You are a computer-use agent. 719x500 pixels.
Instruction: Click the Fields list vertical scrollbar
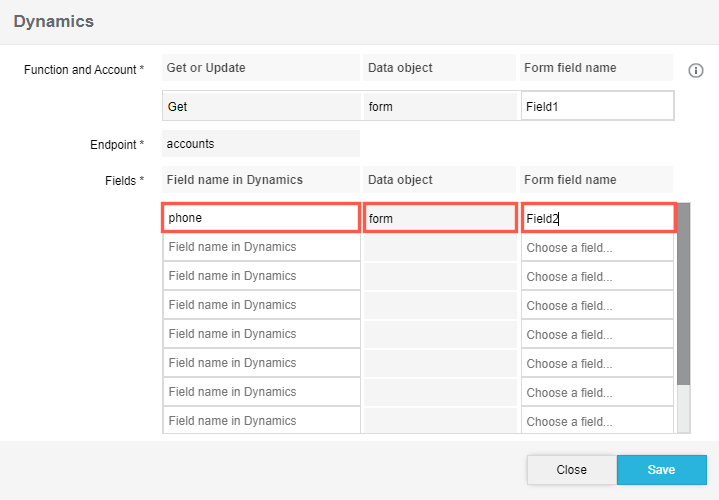[683, 300]
